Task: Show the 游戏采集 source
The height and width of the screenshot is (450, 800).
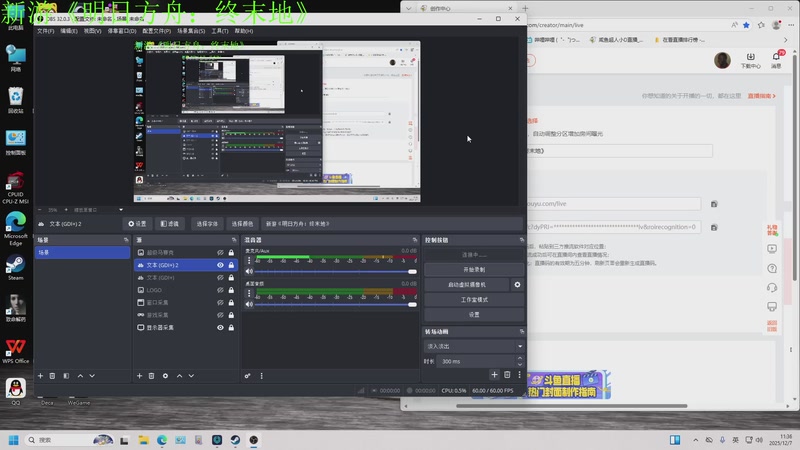Action: 220,315
